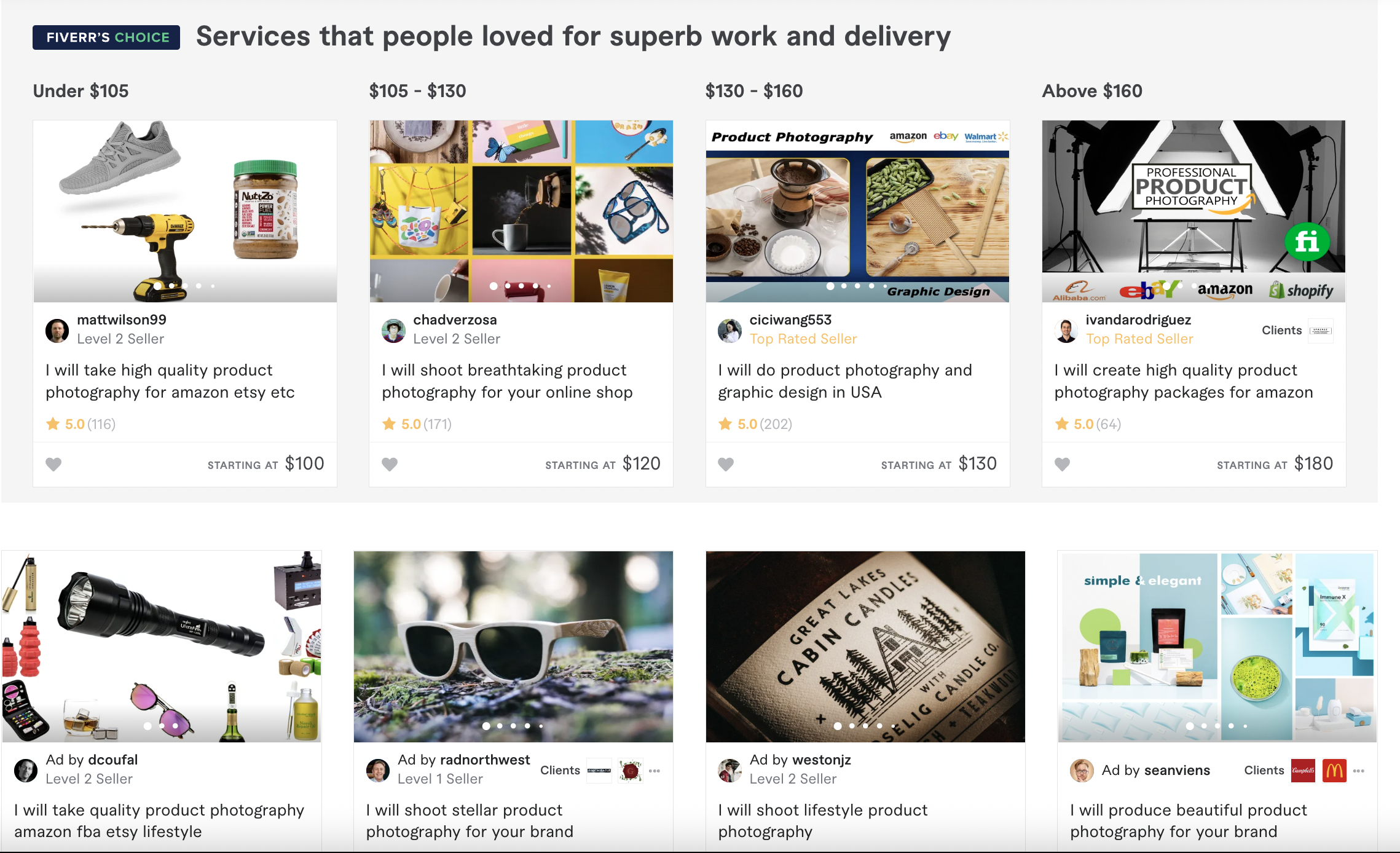This screenshot has width=1400, height=853.
Task: Show more clients dots on seanviens ad
Action: click(x=1359, y=771)
